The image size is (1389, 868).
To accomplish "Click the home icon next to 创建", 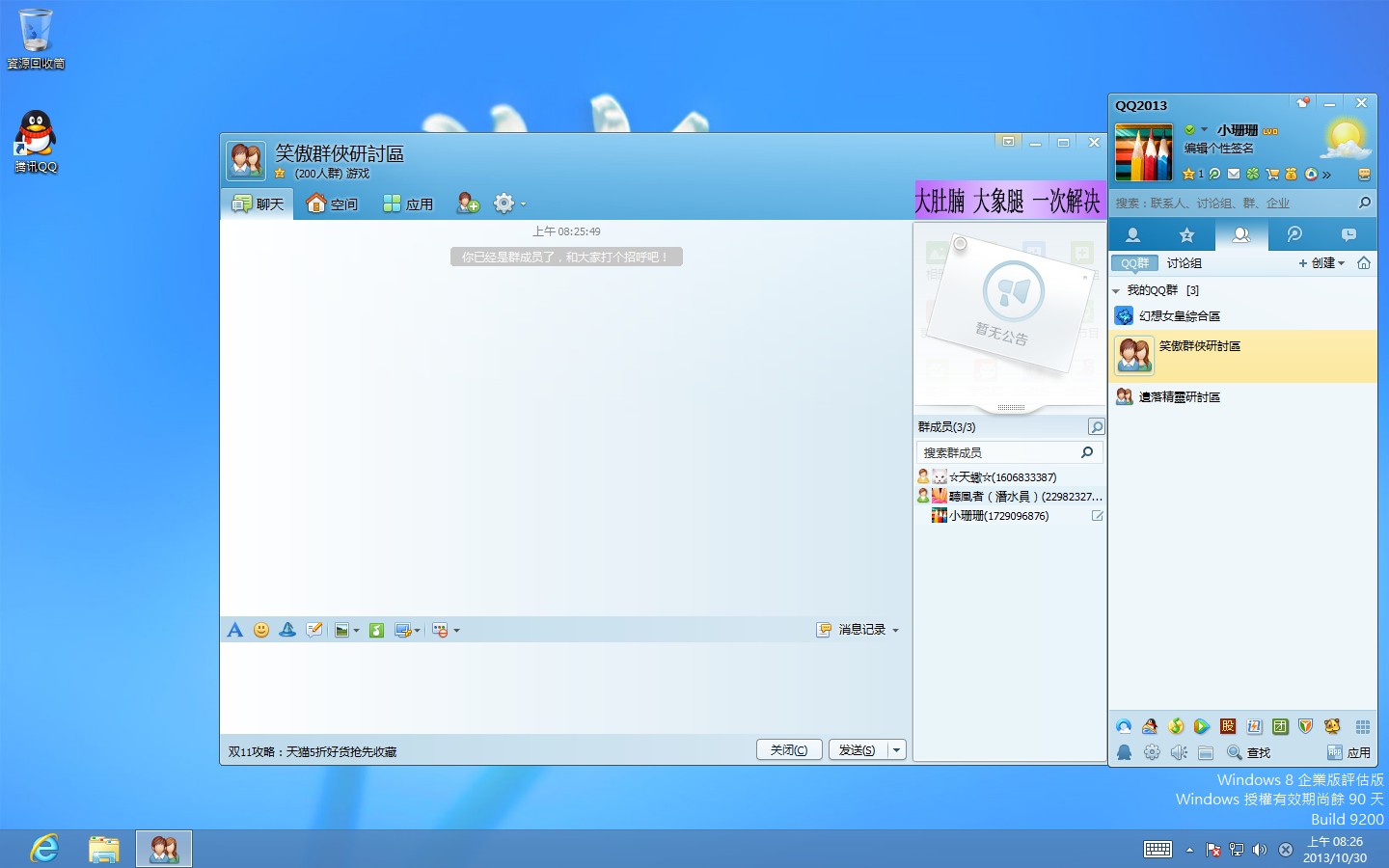I will [x=1364, y=262].
